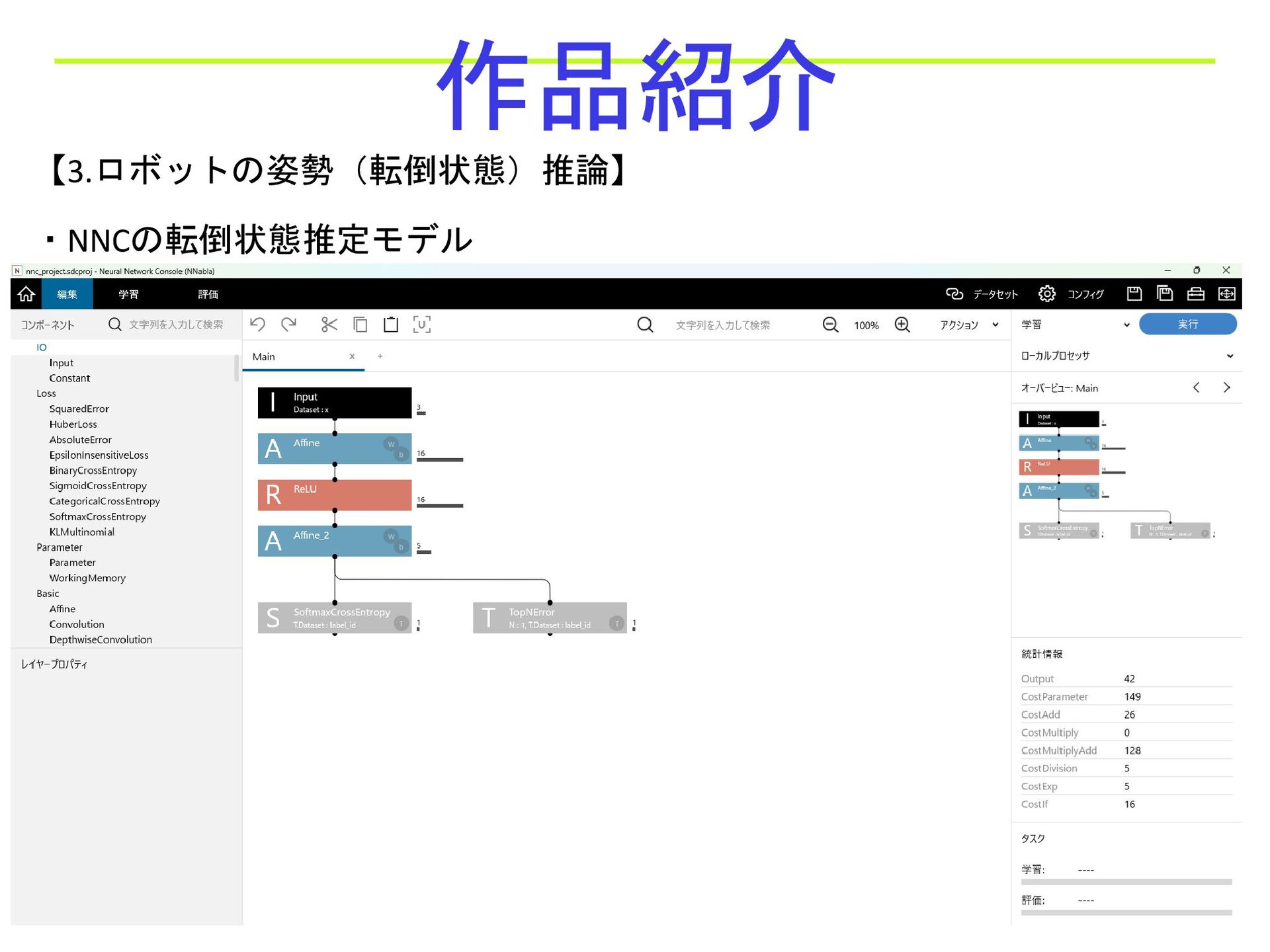Click the Cut scissors icon
This screenshot has width=1270, height=952.
tap(329, 325)
